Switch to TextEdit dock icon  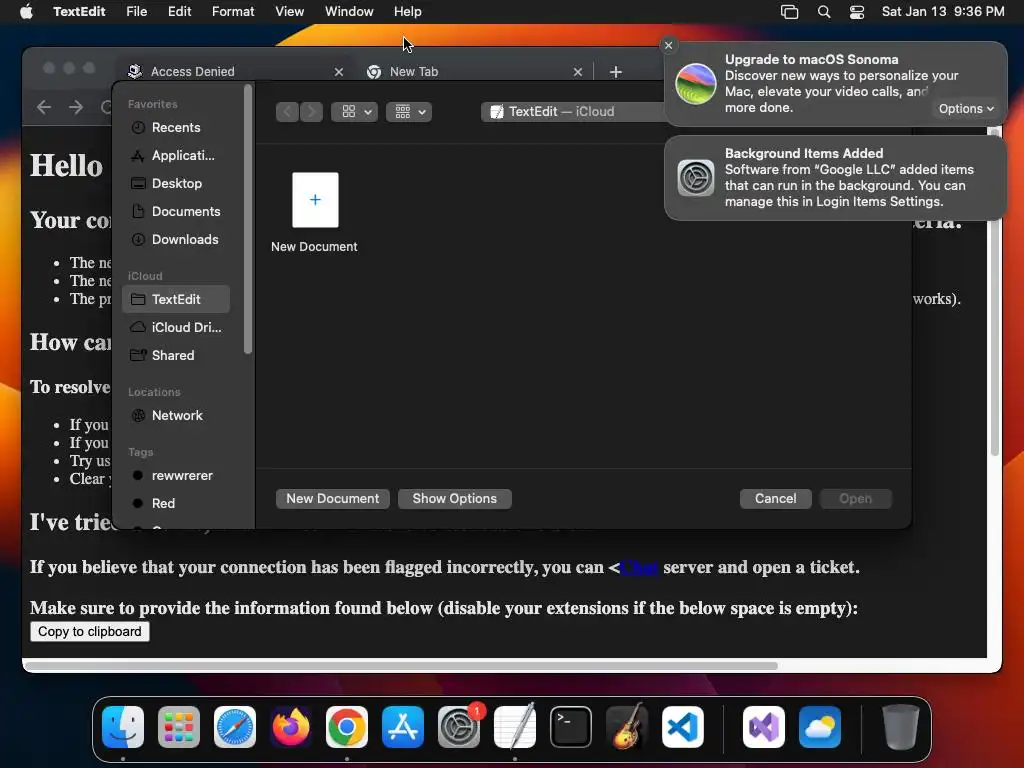[515, 727]
